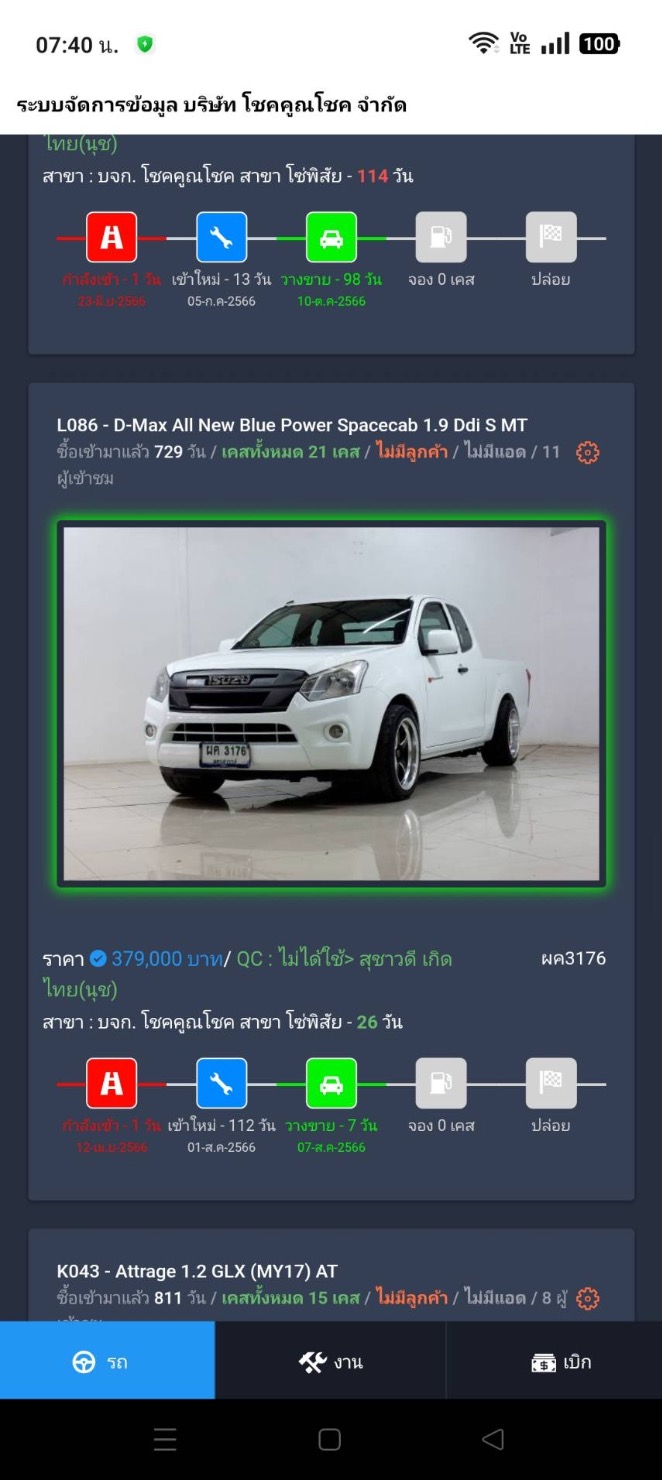The image size is (662, 1480).
Task: Tap the red road icon in L086 timeline
Action: (111, 1083)
